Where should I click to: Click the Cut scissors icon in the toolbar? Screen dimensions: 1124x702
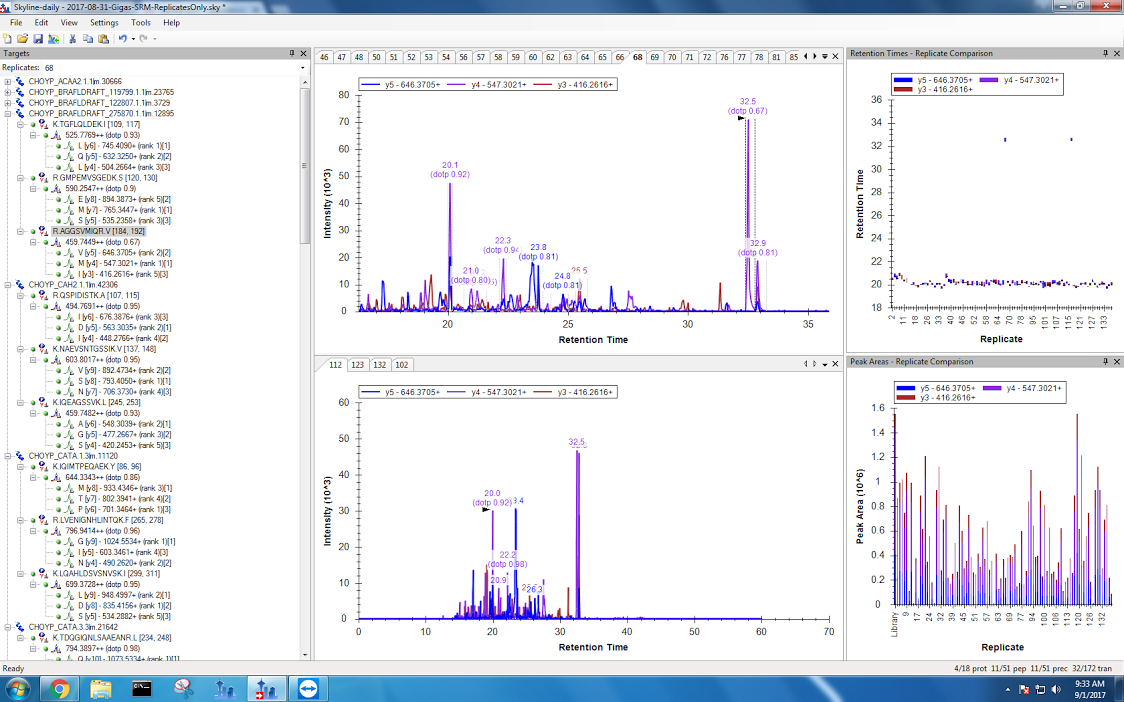point(72,38)
